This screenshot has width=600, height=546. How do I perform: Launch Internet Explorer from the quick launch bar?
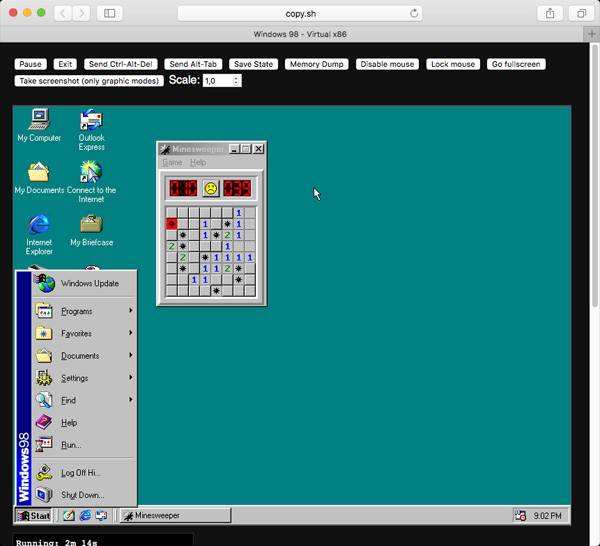pyautogui.click(x=85, y=516)
